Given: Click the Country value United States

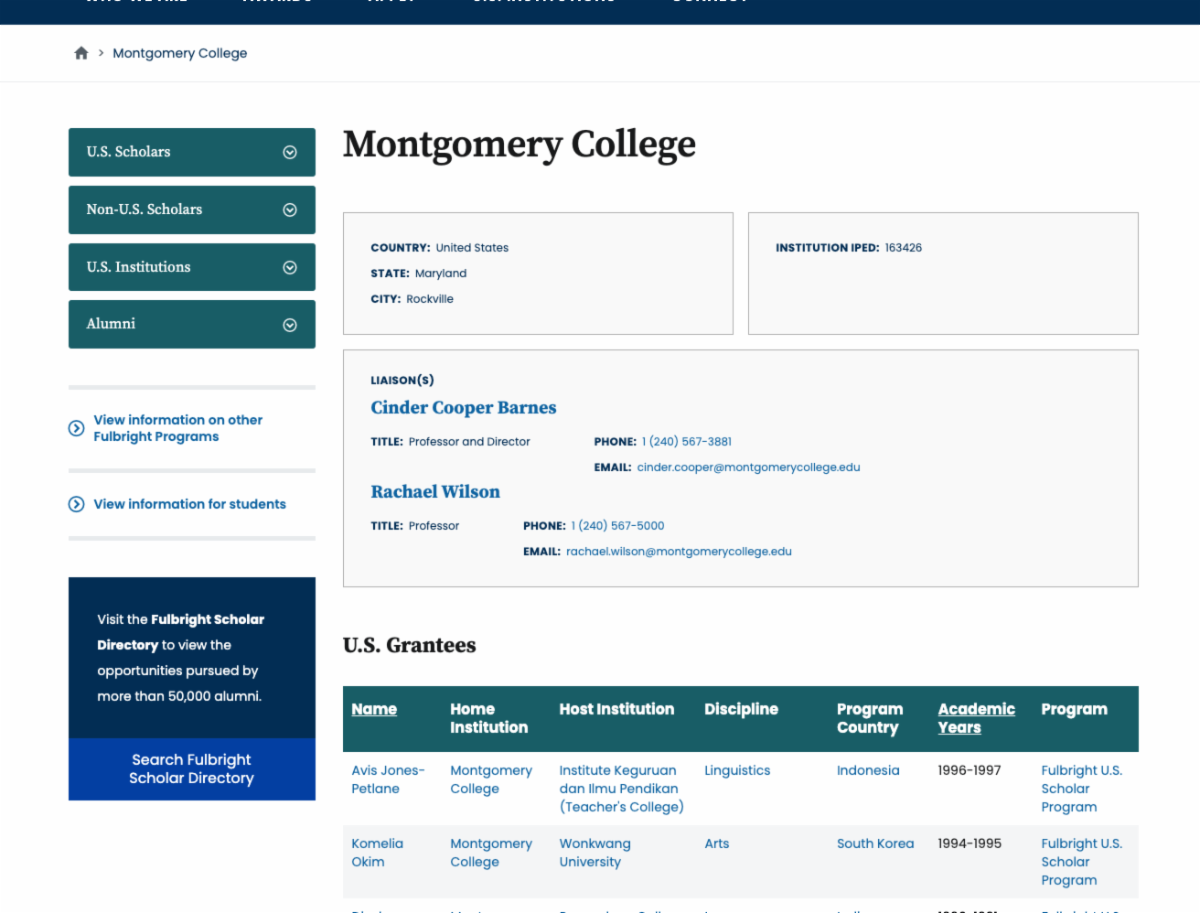Looking at the screenshot, I should point(472,247).
